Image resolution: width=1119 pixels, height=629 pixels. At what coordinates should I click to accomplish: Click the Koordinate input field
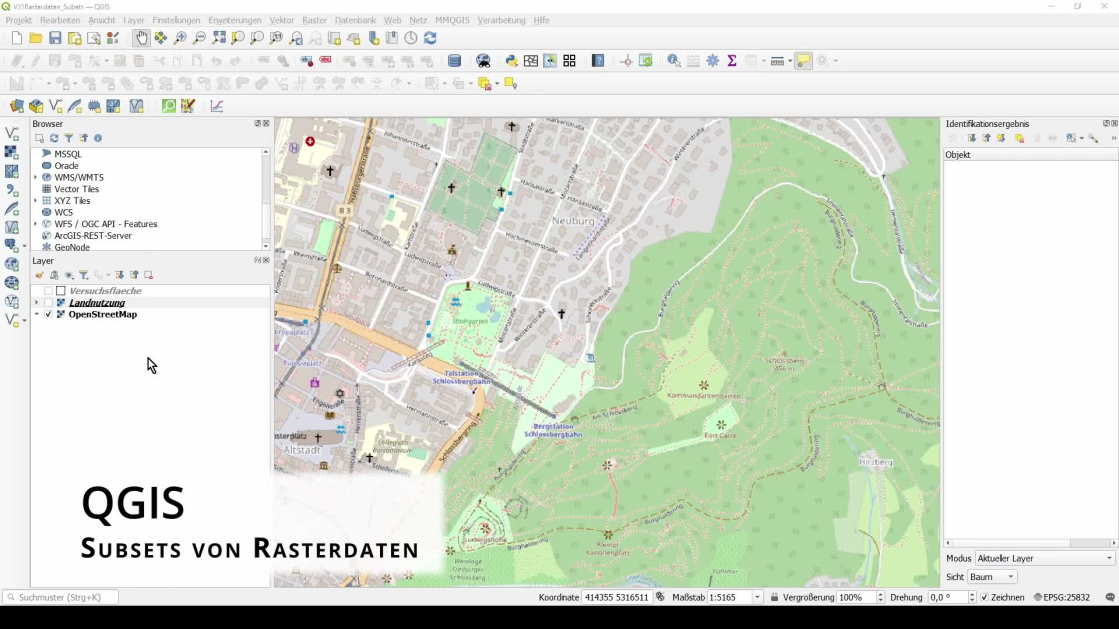(617, 597)
